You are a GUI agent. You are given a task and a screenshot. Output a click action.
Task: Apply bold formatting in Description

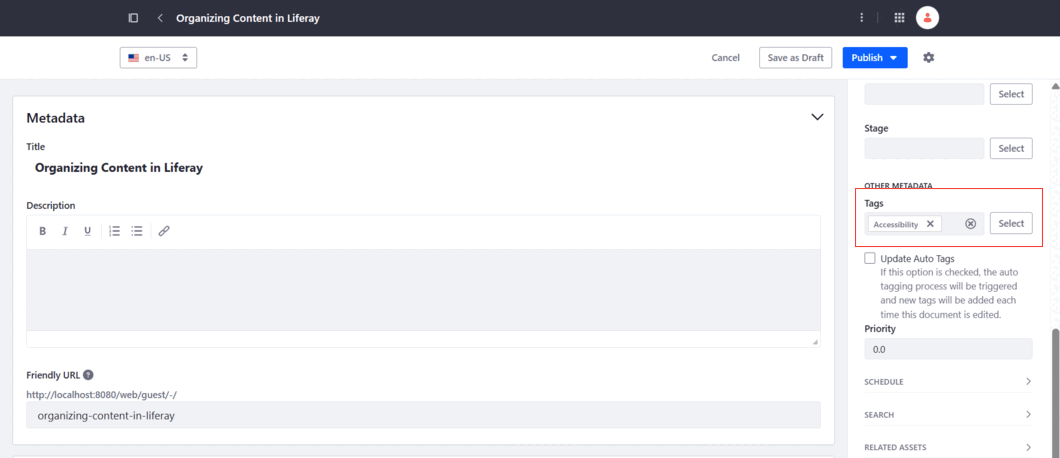pyautogui.click(x=43, y=231)
